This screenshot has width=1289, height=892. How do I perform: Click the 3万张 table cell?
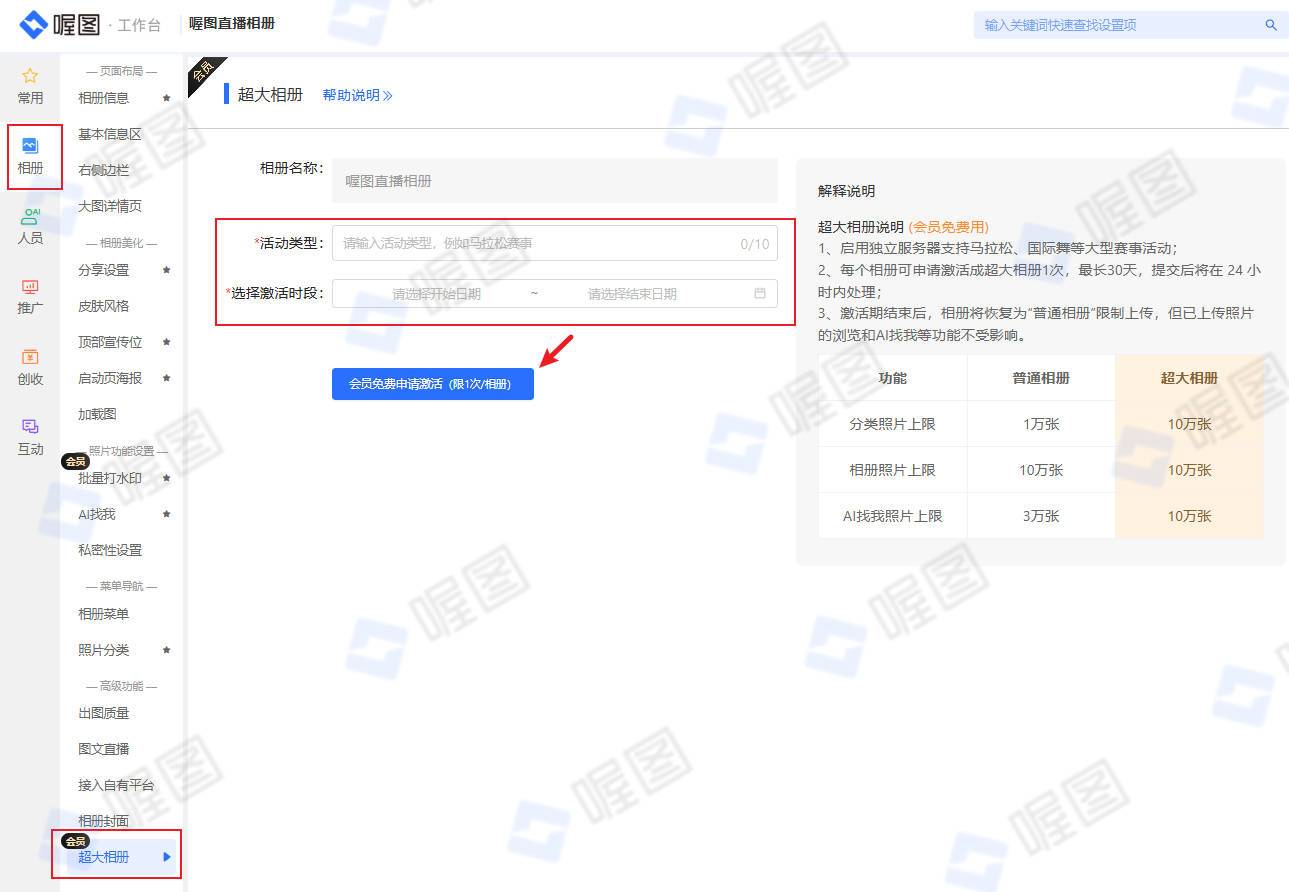coord(1041,516)
